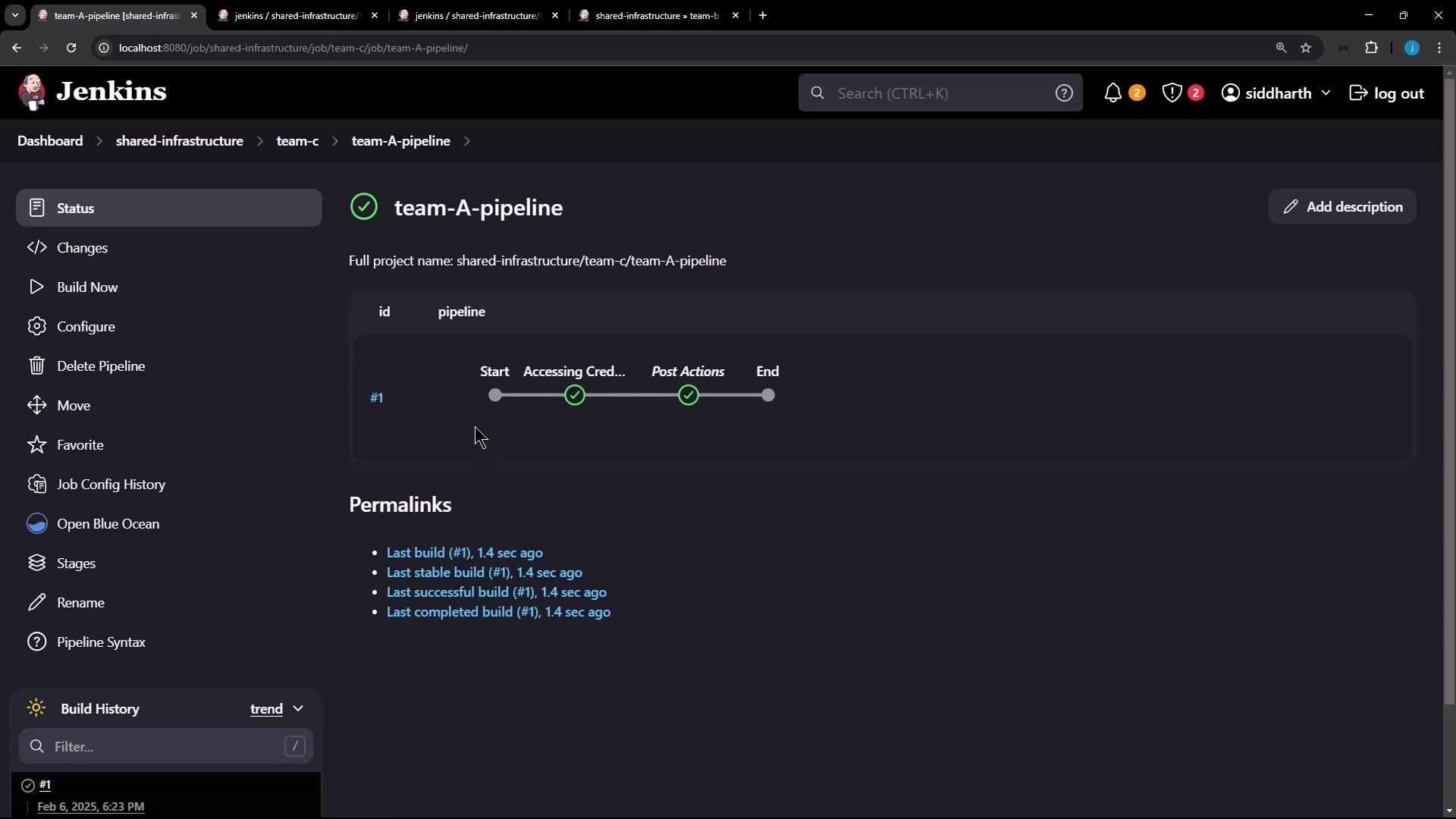
Task: Click the notifications bell icon
Action: [x=1112, y=93]
